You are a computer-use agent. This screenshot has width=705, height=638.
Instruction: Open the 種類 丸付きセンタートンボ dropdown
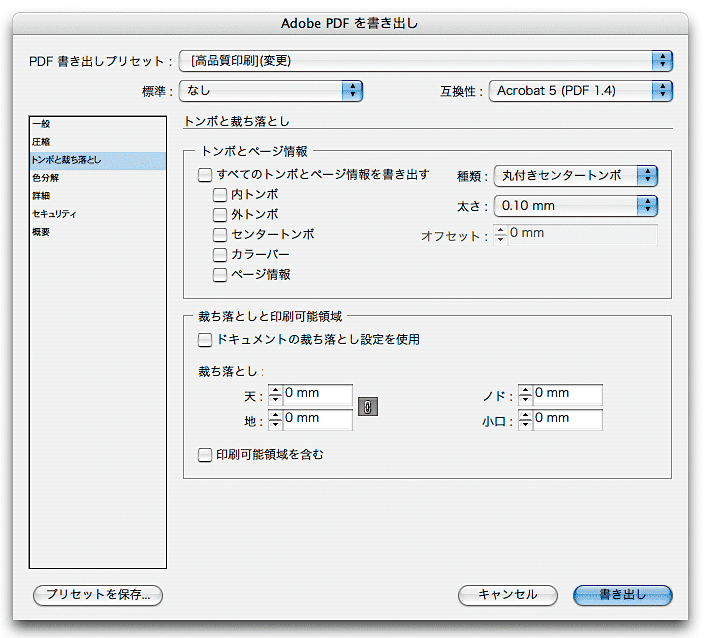click(x=576, y=176)
